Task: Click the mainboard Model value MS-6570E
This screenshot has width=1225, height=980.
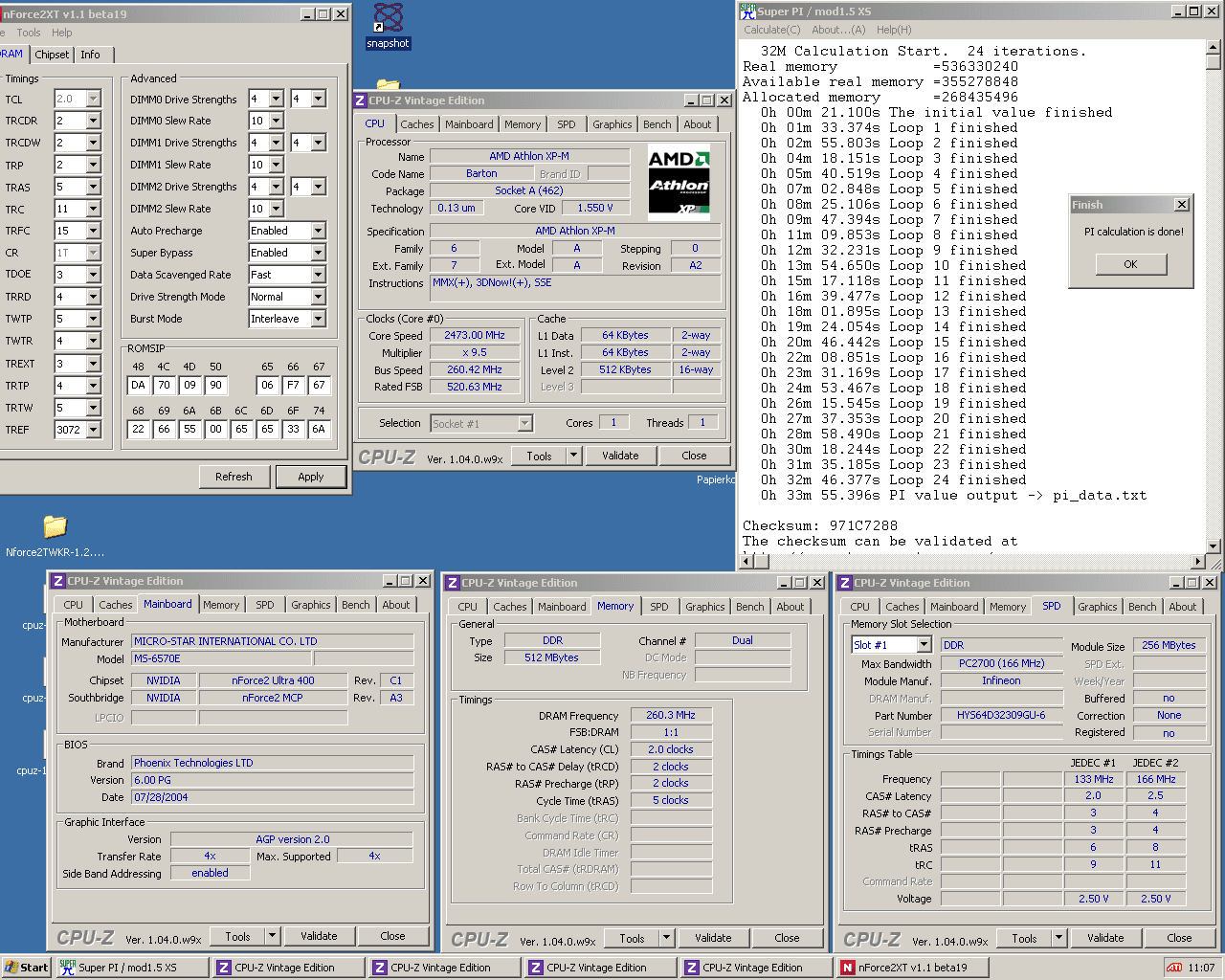Action: (221, 658)
